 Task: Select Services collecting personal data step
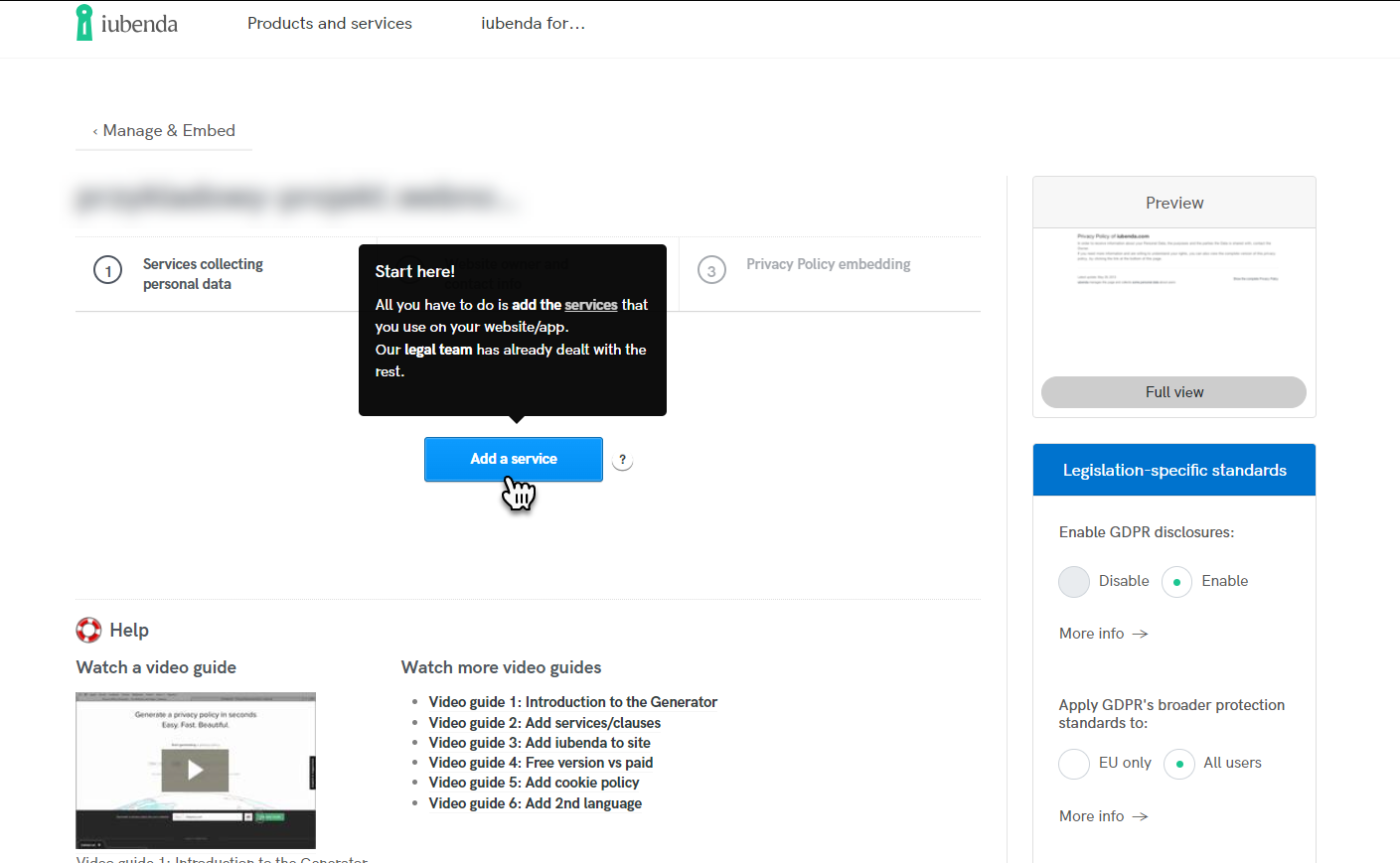click(203, 273)
